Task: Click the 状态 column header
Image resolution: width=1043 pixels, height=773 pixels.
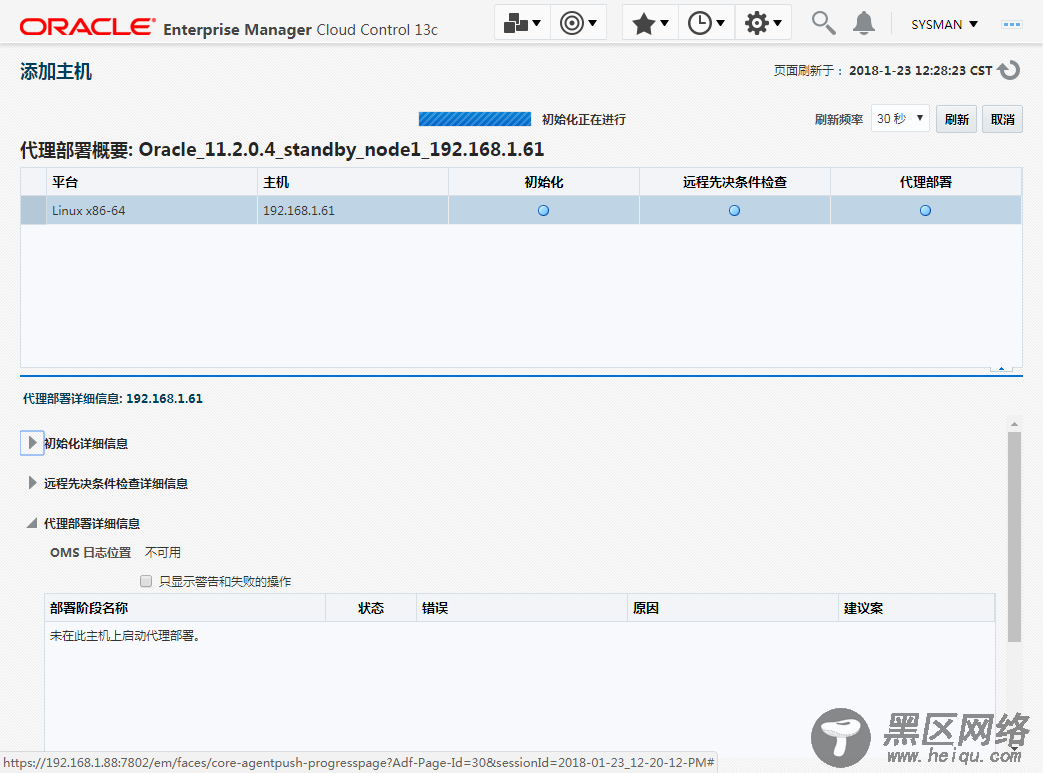Action: click(371, 607)
